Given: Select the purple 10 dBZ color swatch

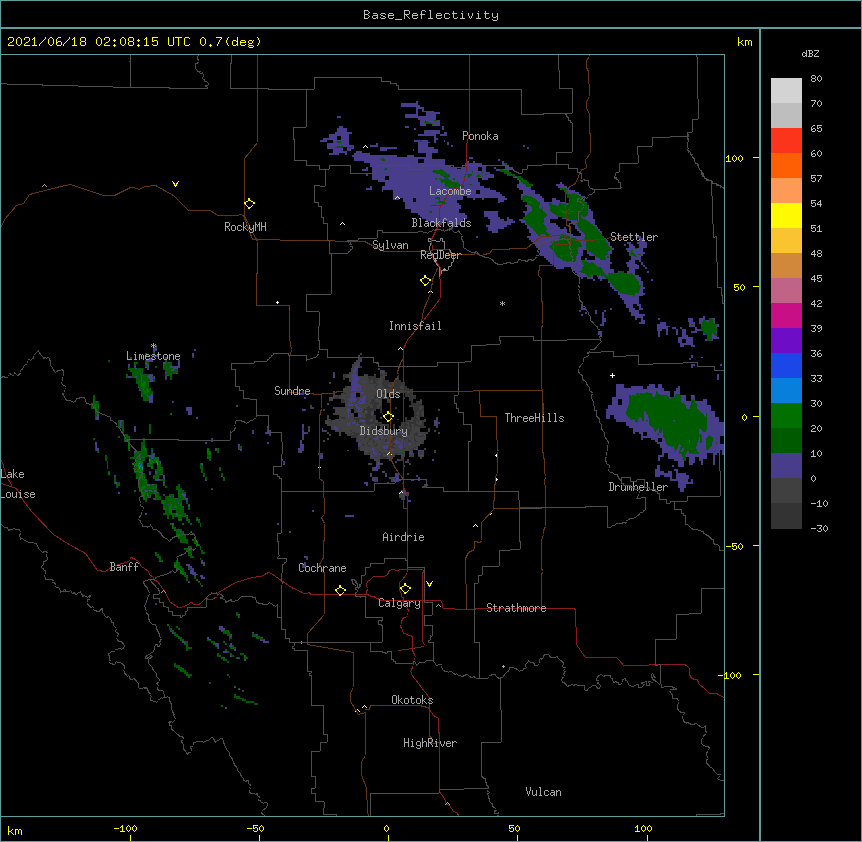Looking at the screenshot, I should (786, 466).
